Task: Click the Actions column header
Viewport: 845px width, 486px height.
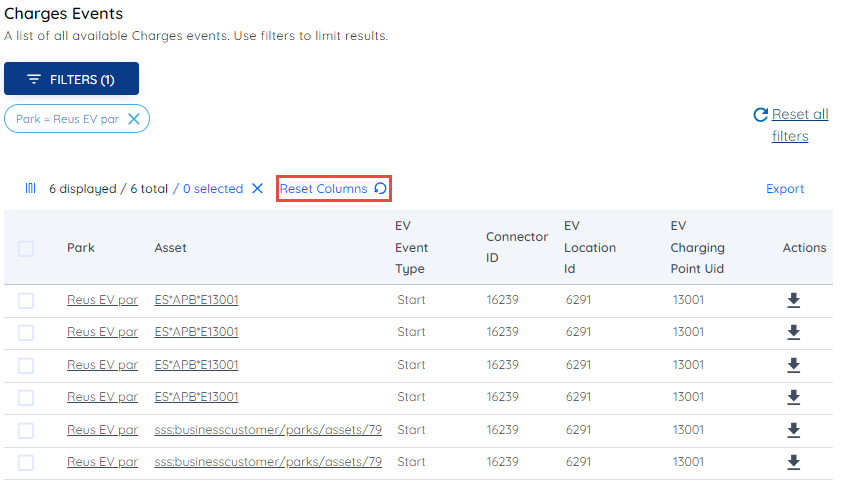Action: [x=804, y=248]
